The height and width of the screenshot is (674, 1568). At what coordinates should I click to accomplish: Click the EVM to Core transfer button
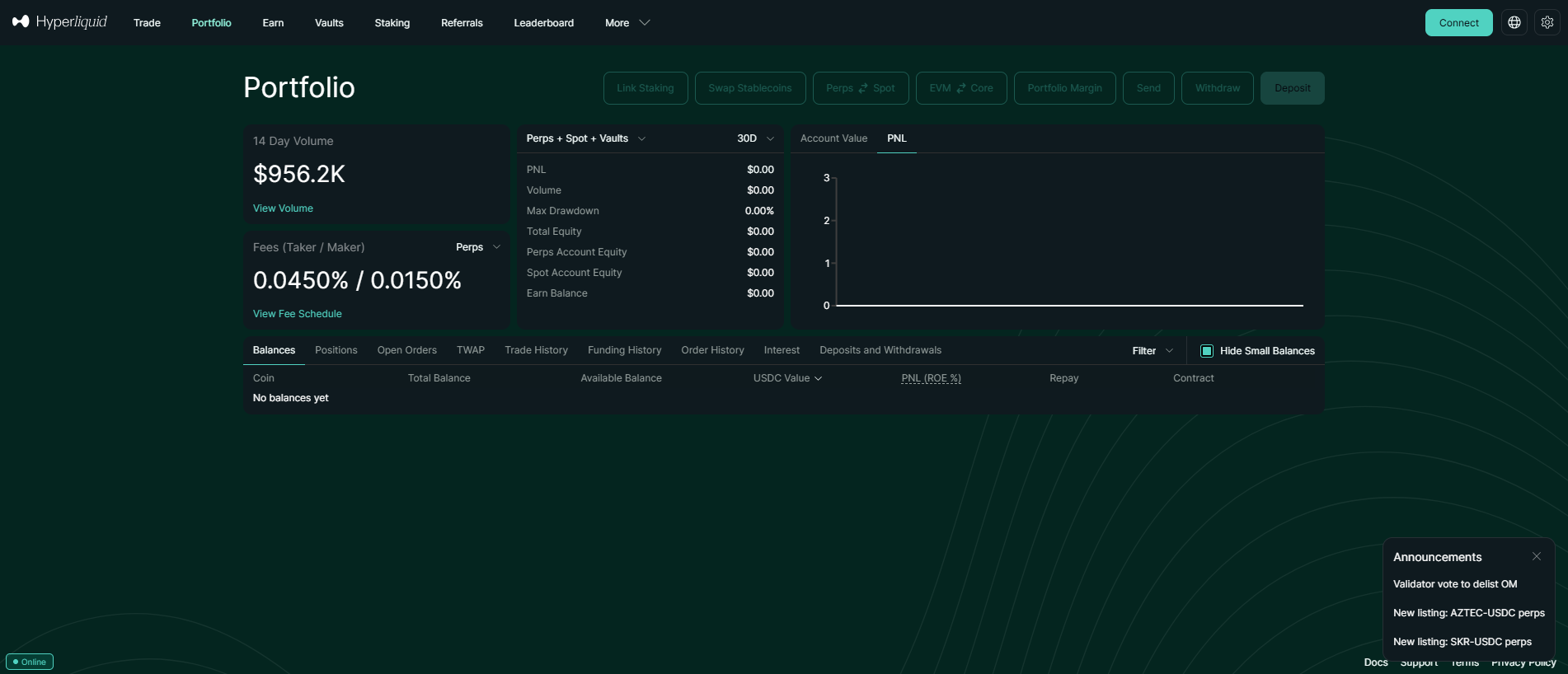pyautogui.click(x=961, y=88)
